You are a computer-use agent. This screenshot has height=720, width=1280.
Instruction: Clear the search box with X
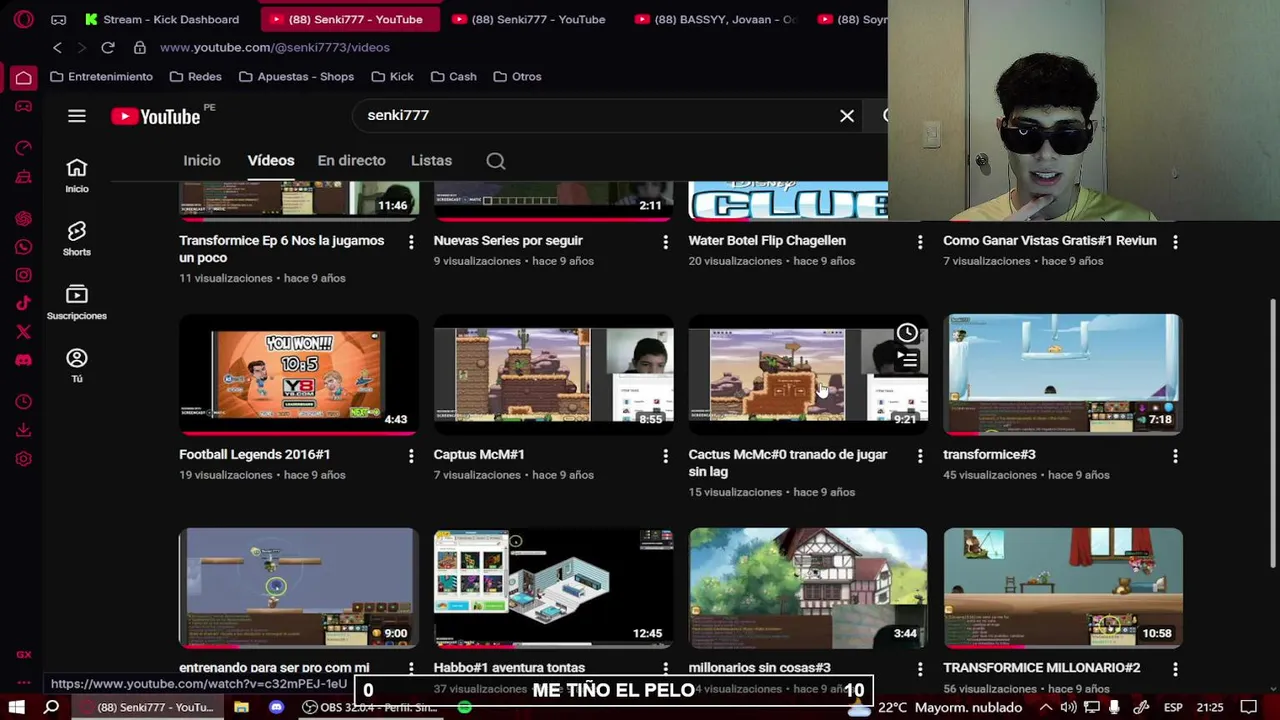847,116
